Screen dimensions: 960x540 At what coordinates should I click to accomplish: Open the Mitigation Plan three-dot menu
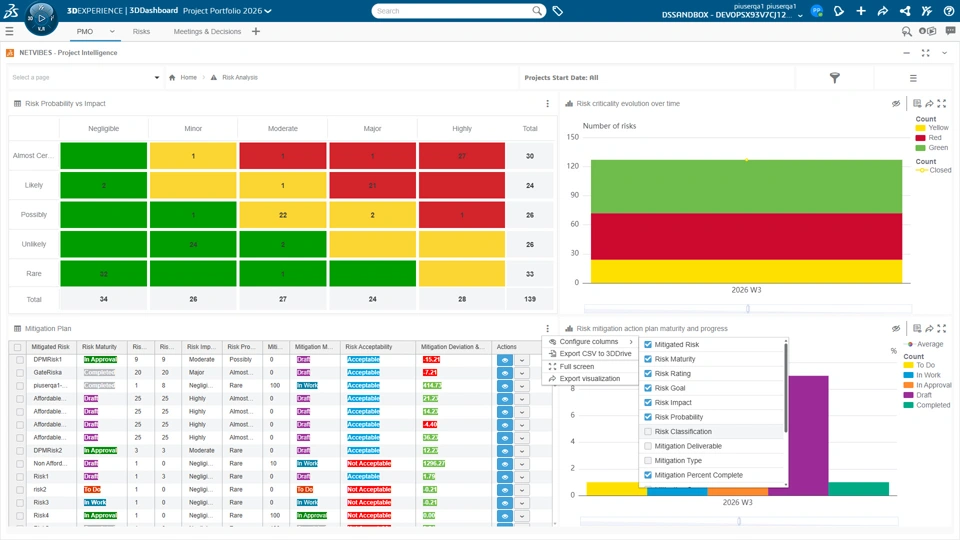point(547,329)
